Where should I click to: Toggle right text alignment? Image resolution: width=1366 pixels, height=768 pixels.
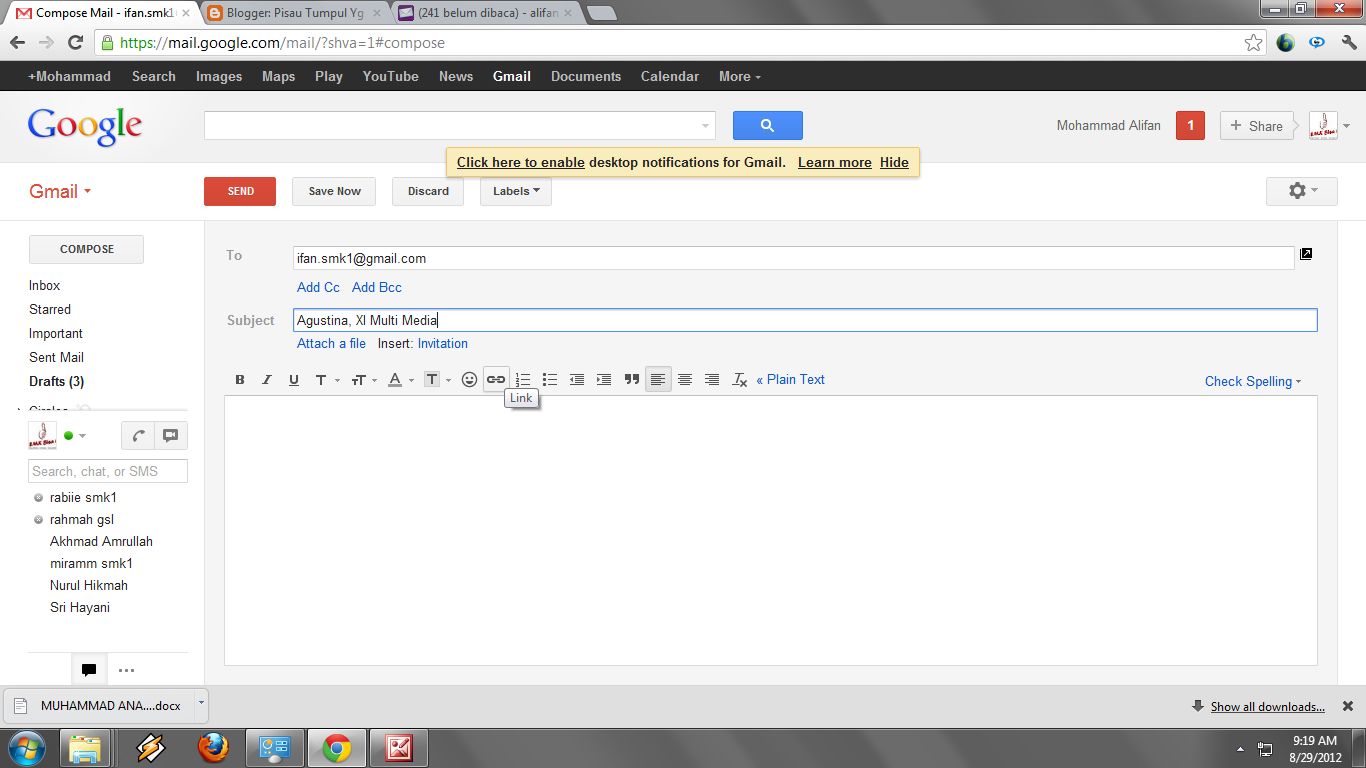pyautogui.click(x=712, y=379)
